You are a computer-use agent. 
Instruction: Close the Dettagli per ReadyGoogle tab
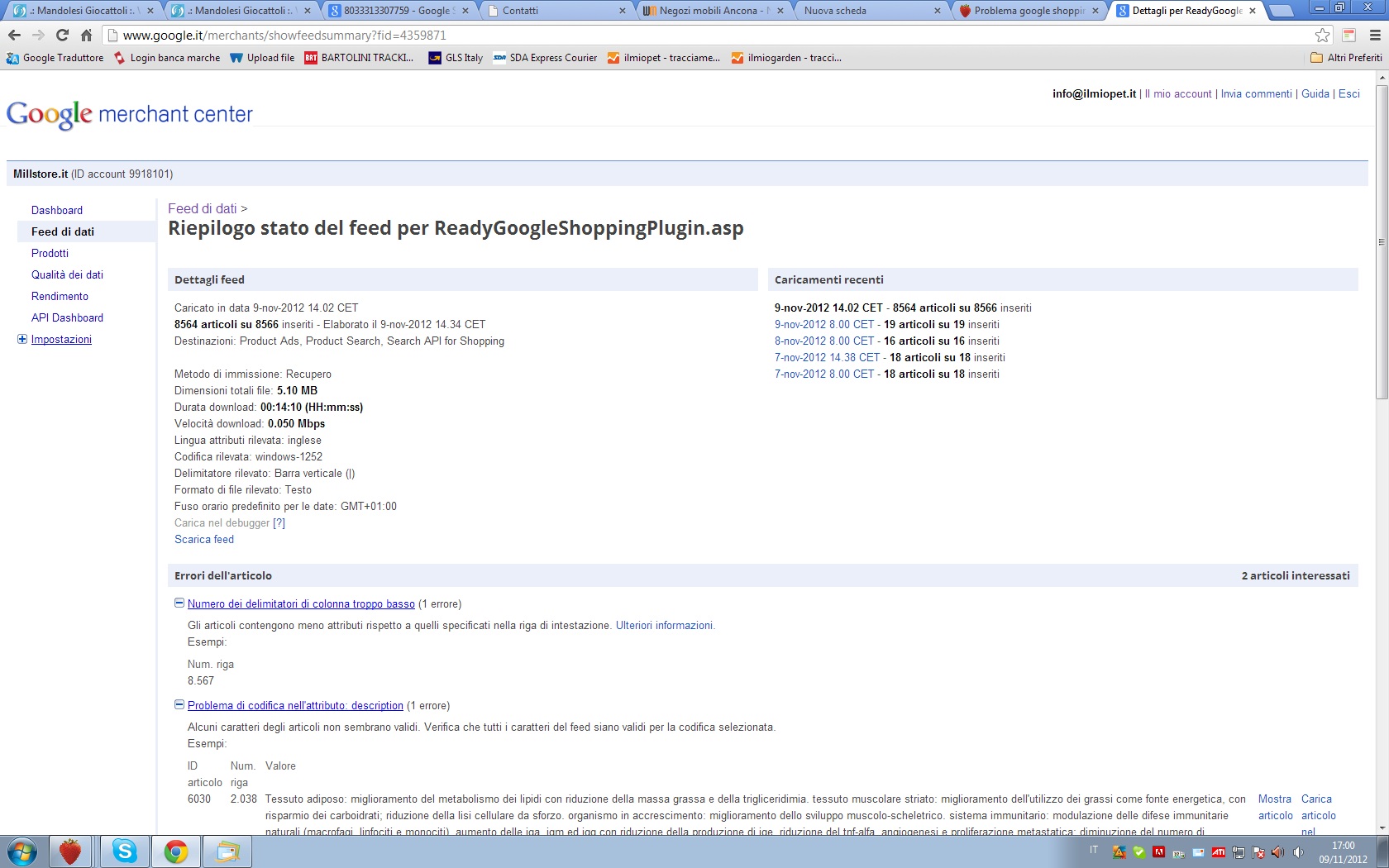(1253, 11)
